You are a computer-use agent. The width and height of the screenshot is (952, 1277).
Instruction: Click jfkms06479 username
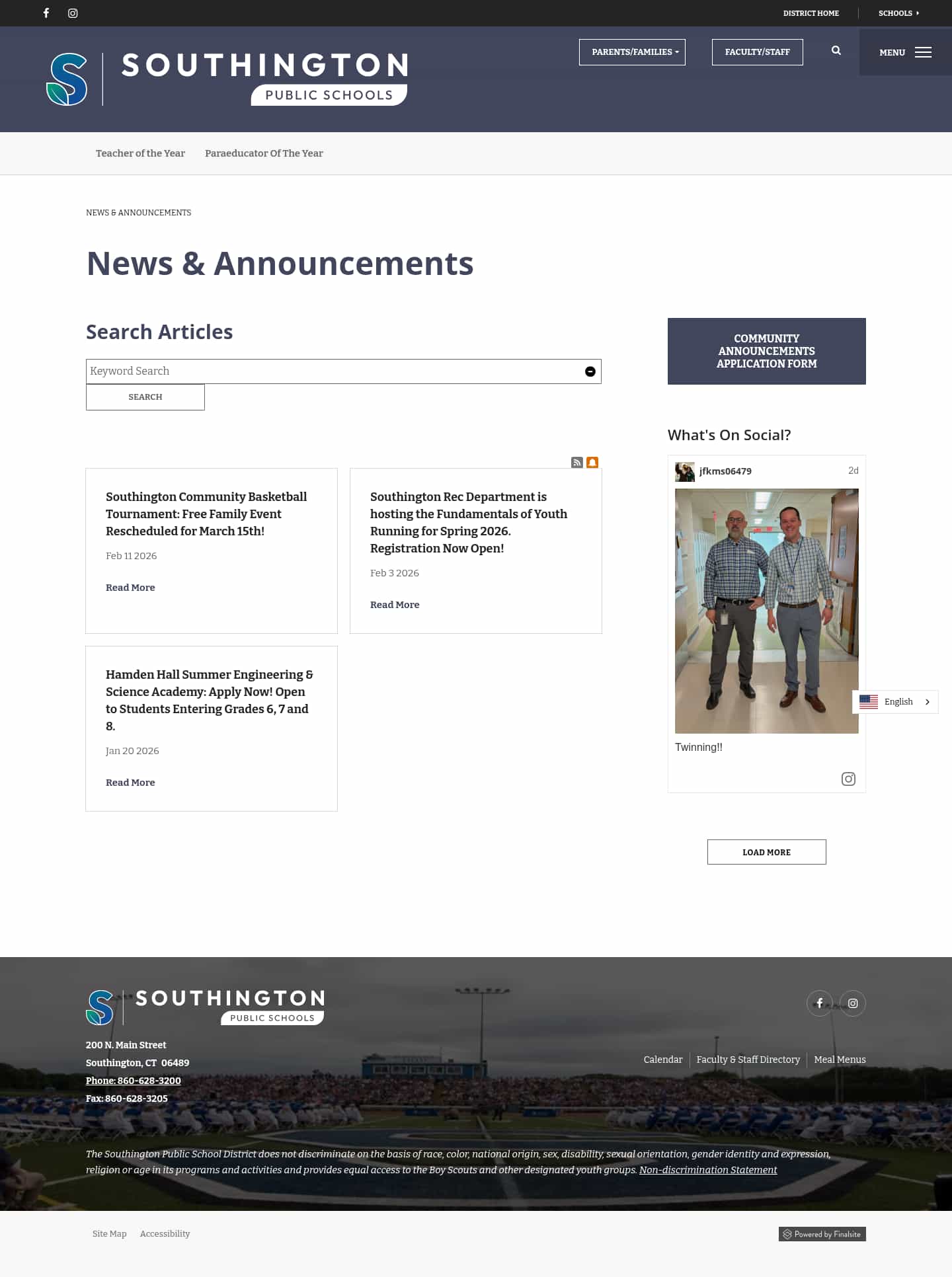click(x=725, y=471)
